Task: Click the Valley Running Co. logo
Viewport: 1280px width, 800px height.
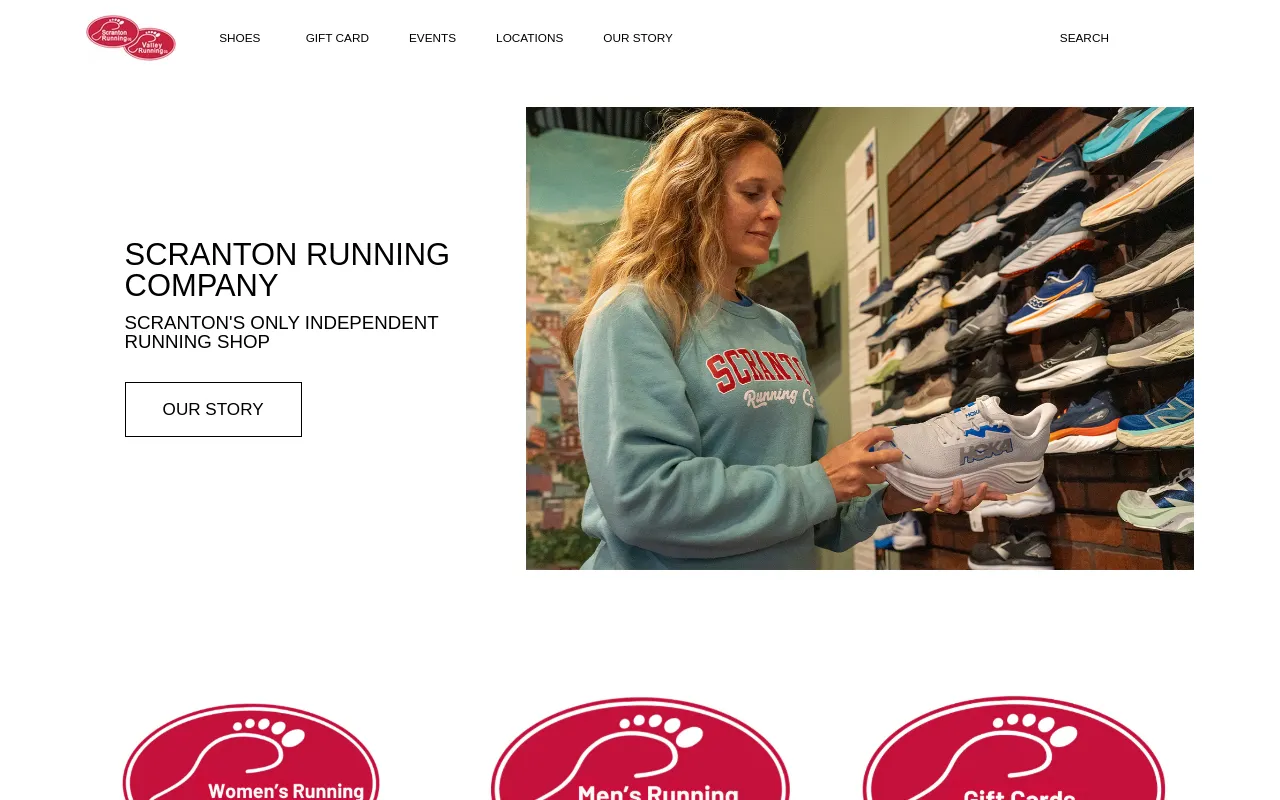Action: [x=150, y=44]
